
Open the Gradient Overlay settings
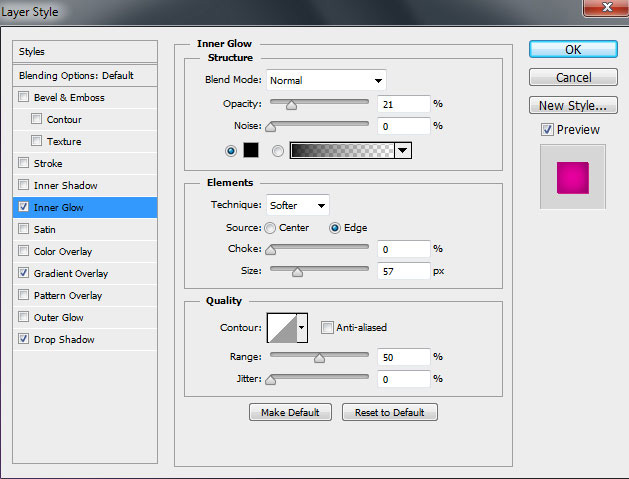[71, 274]
